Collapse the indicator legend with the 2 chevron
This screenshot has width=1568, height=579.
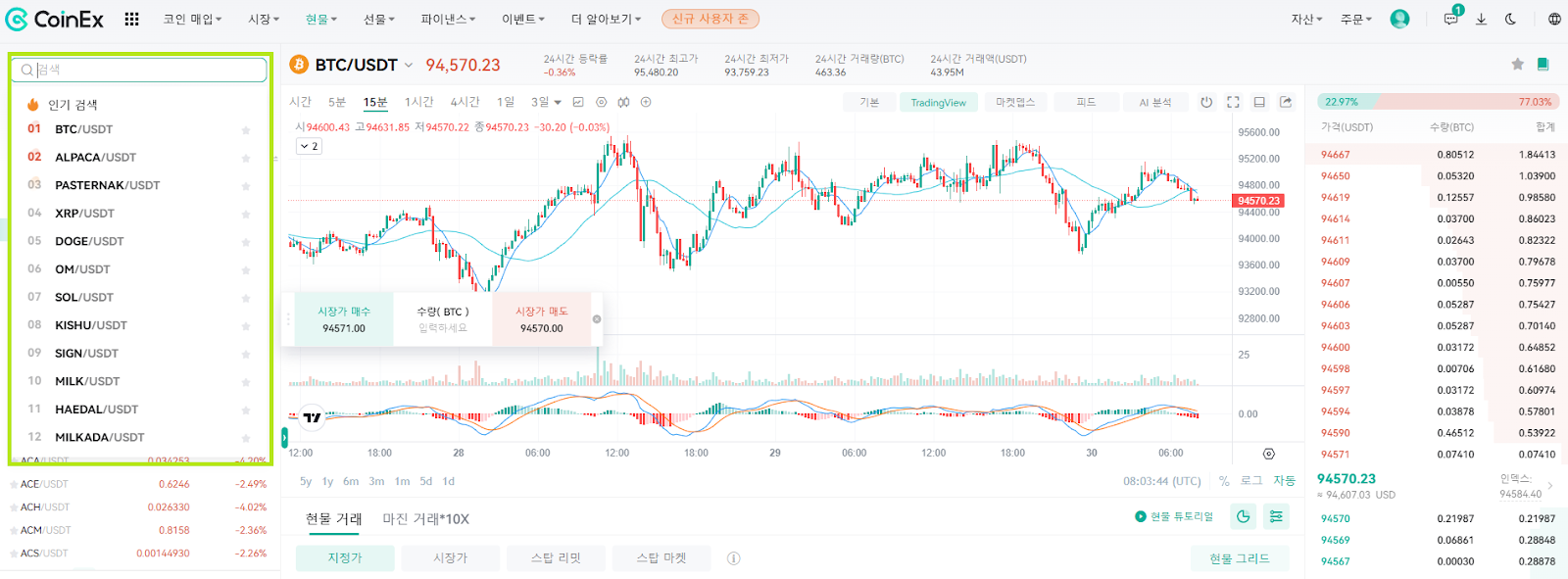coord(309,146)
